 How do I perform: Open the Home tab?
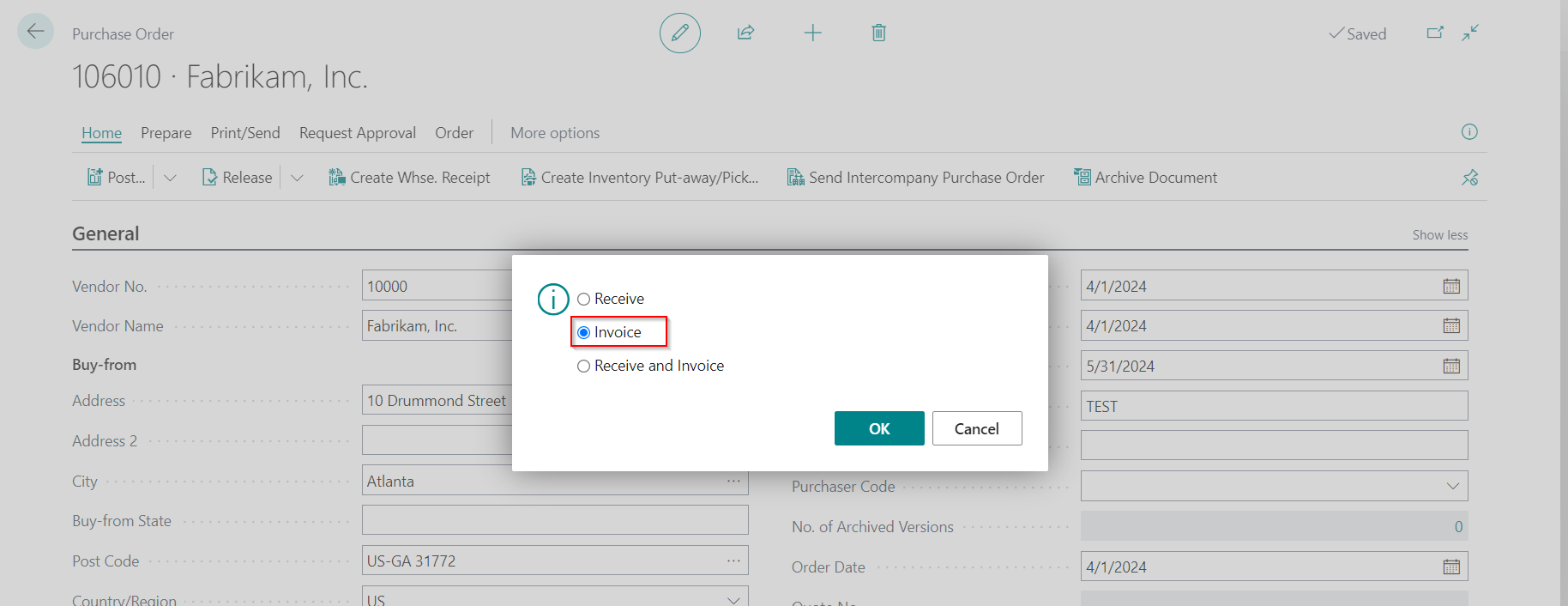[101, 133]
